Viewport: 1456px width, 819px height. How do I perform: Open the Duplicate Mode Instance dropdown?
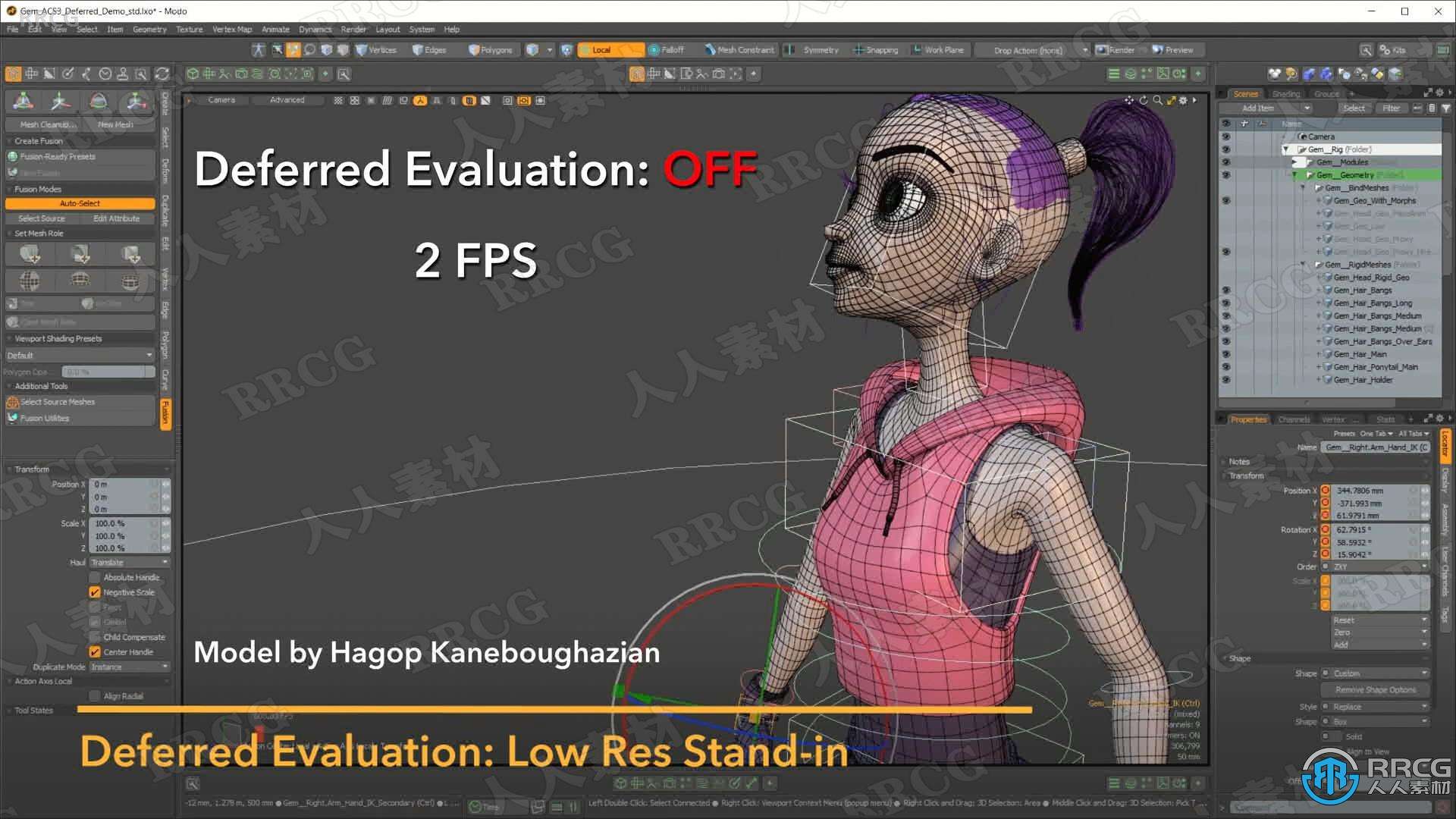click(x=130, y=667)
